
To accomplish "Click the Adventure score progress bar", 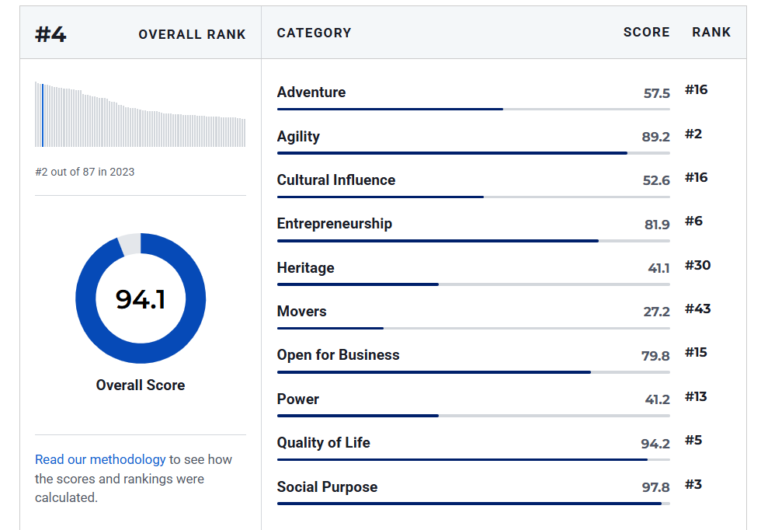I will (x=473, y=109).
